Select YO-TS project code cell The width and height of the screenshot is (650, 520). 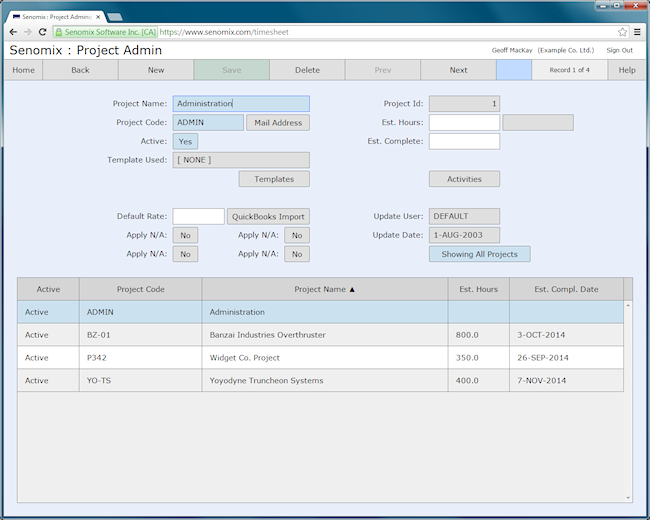coord(141,380)
